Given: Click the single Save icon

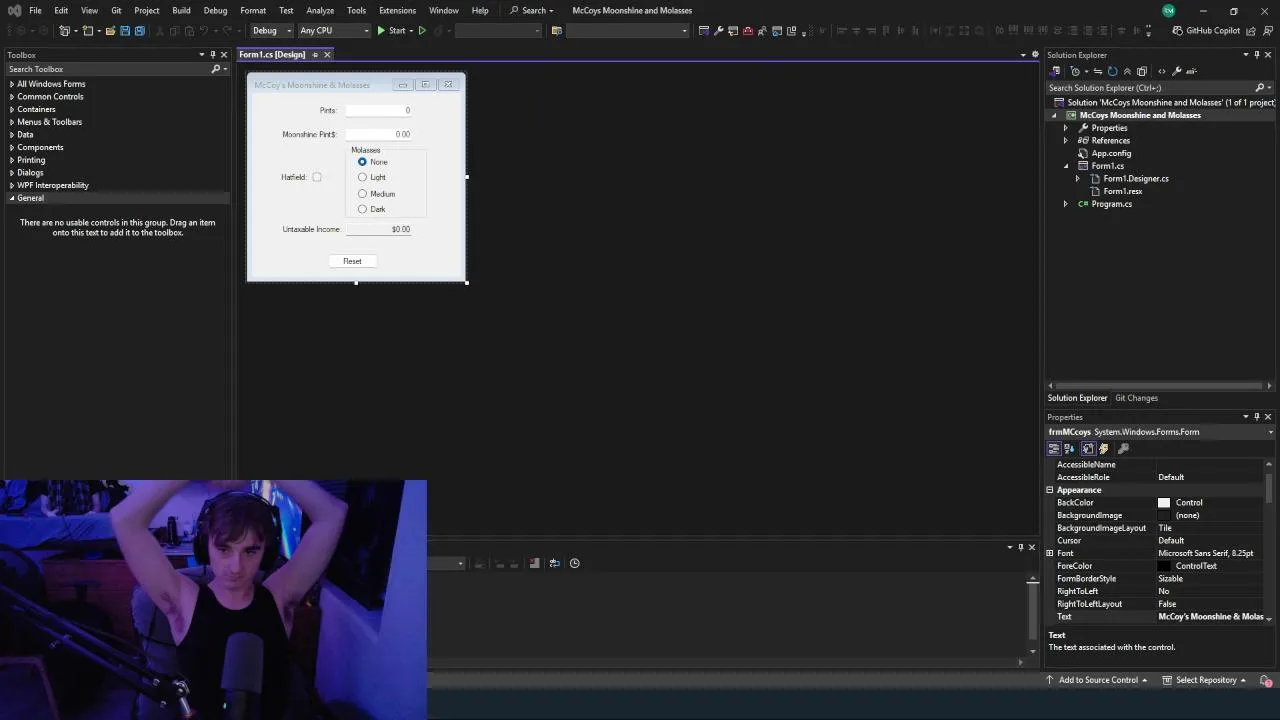Looking at the screenshot, I should pyautogui.click(x=125, y=31).
